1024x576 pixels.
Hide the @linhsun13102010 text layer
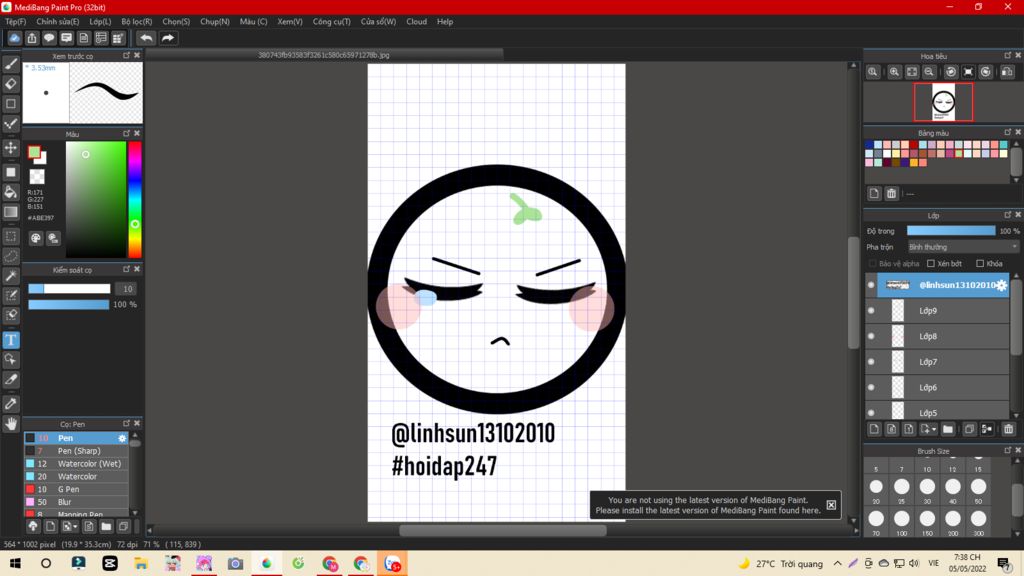pos(871,285)
